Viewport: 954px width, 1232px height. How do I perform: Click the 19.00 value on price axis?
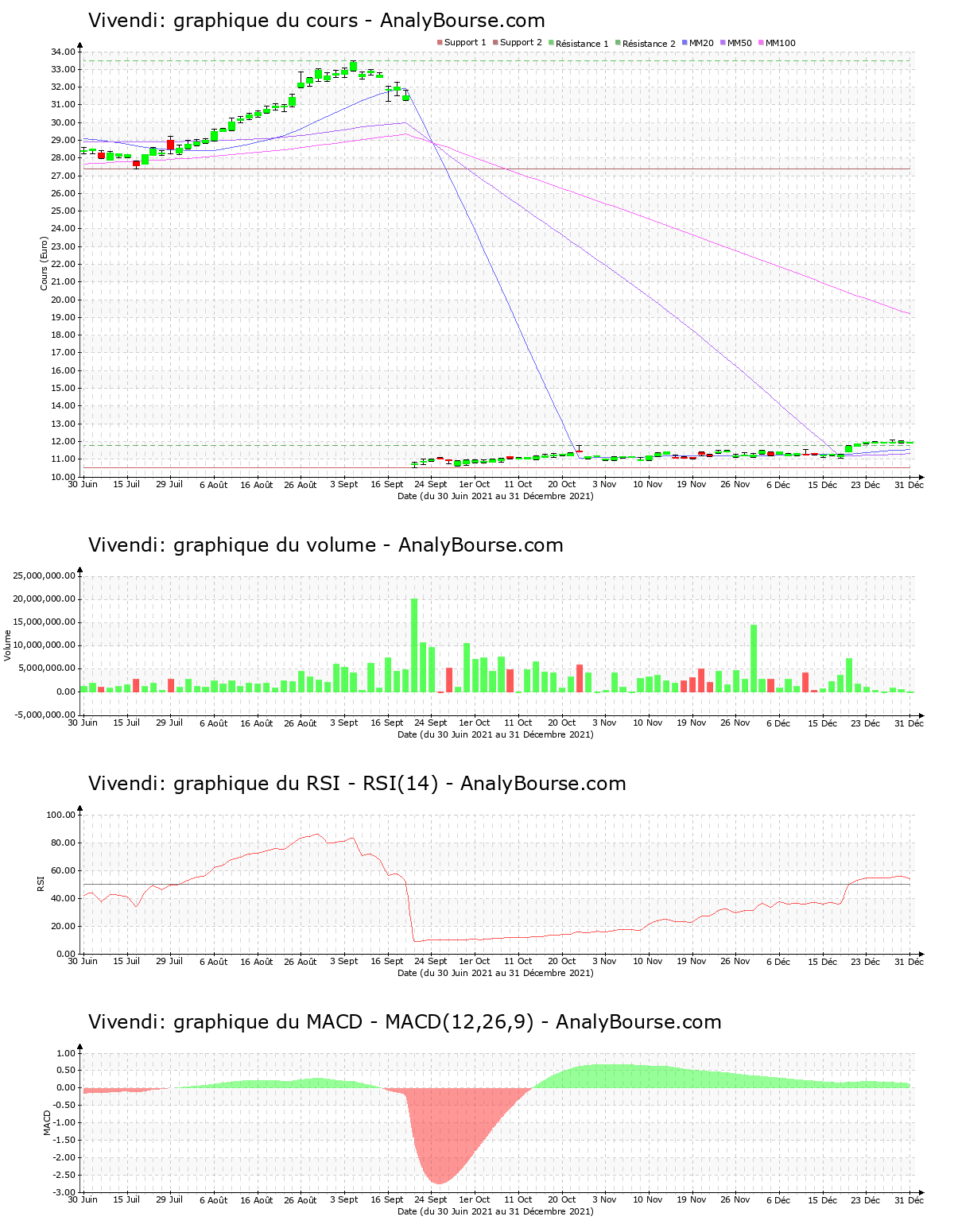63,317
